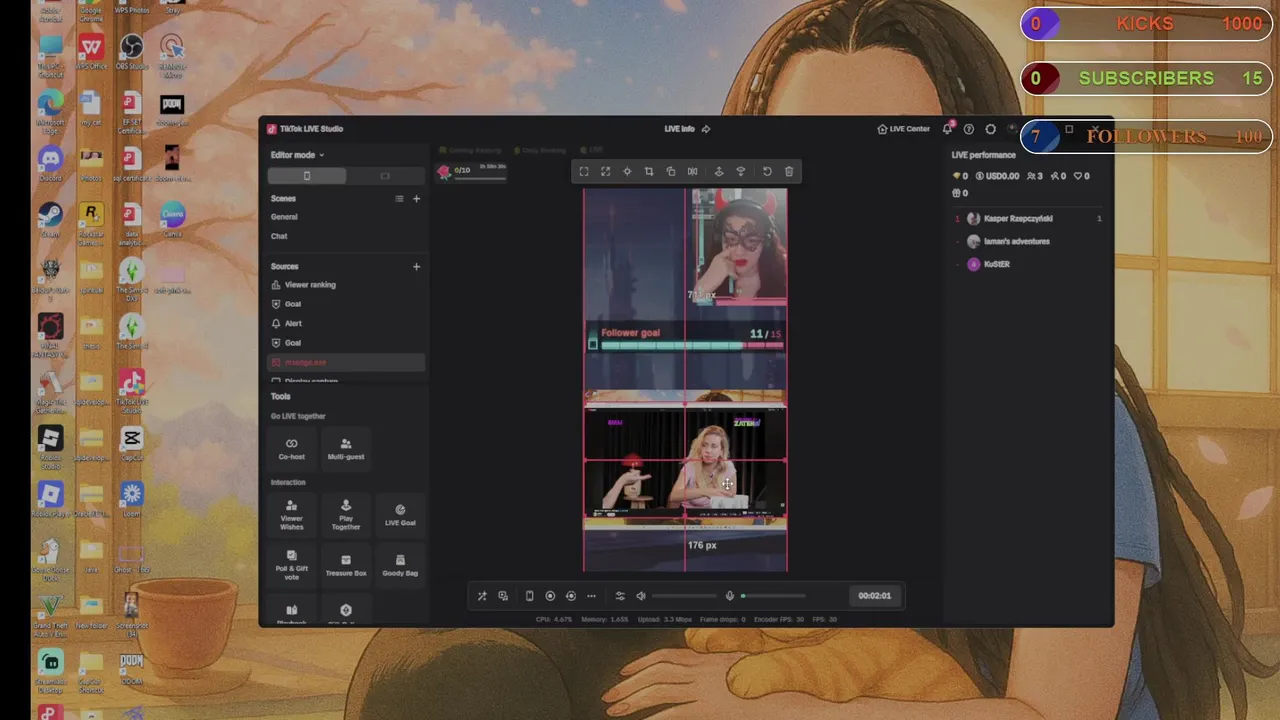Select the Viewer ranking source
1280x720 pixels.
tap(346, 285)
